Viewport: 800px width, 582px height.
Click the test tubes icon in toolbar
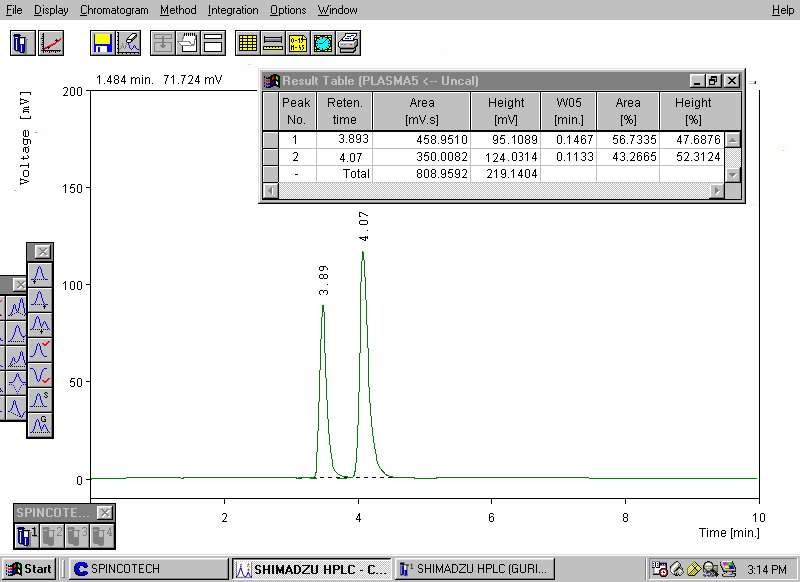point(24,43)
